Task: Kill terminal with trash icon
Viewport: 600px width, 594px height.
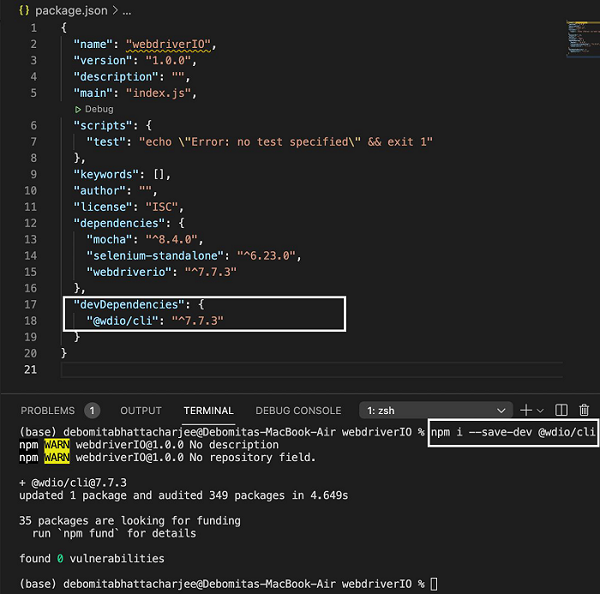Action: tap(584, 410)
